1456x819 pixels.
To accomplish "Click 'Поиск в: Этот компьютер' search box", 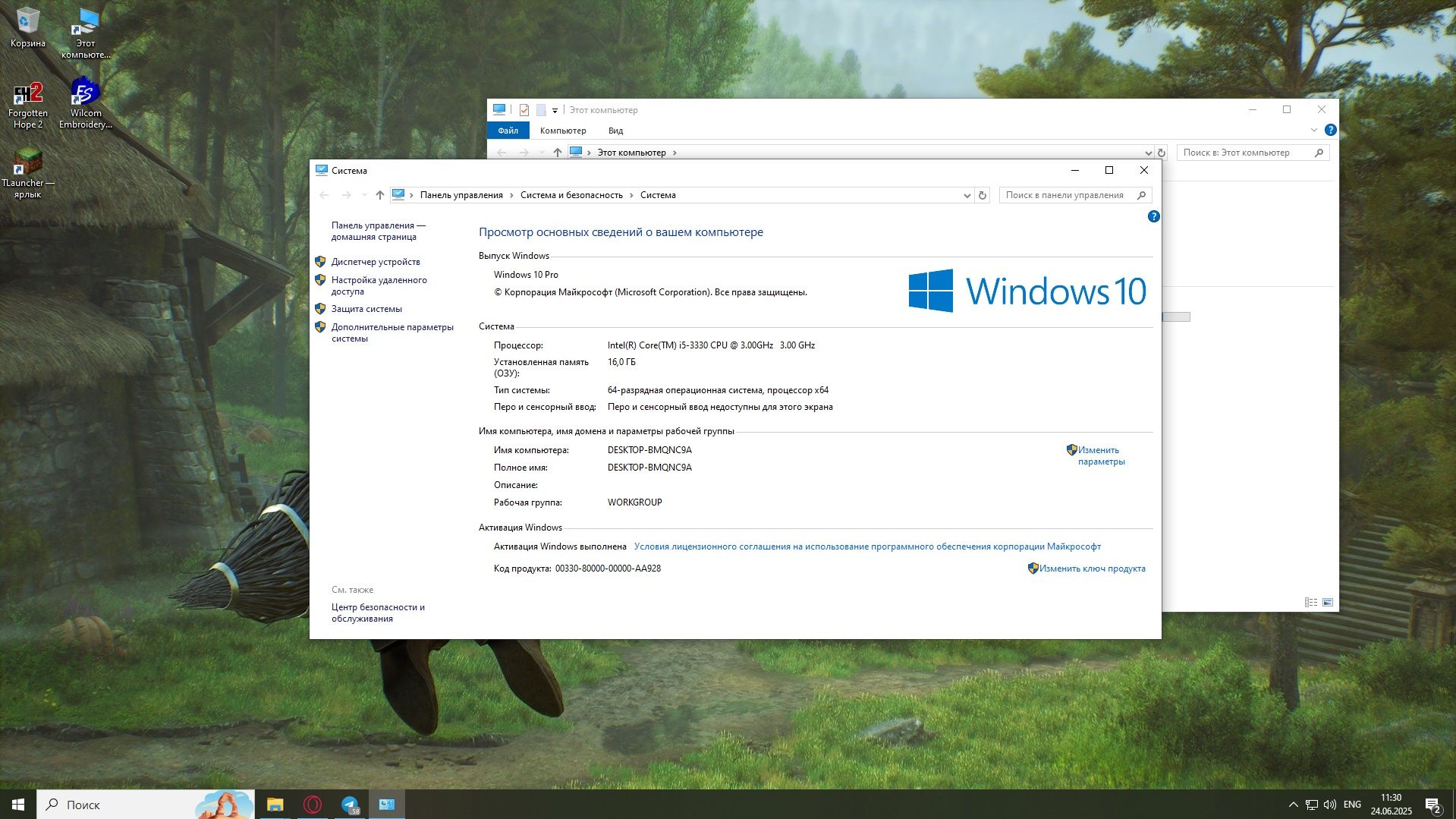I will (1253, 153).
